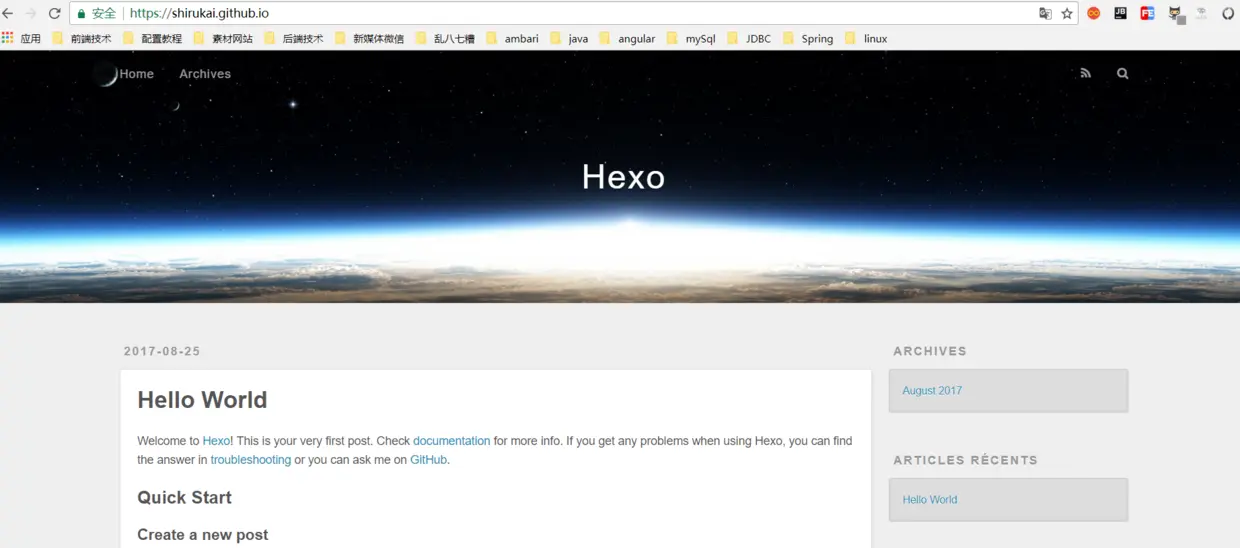Open Archives in site navigation
This screenshot has width=1240, height=548.
(205, 74)
